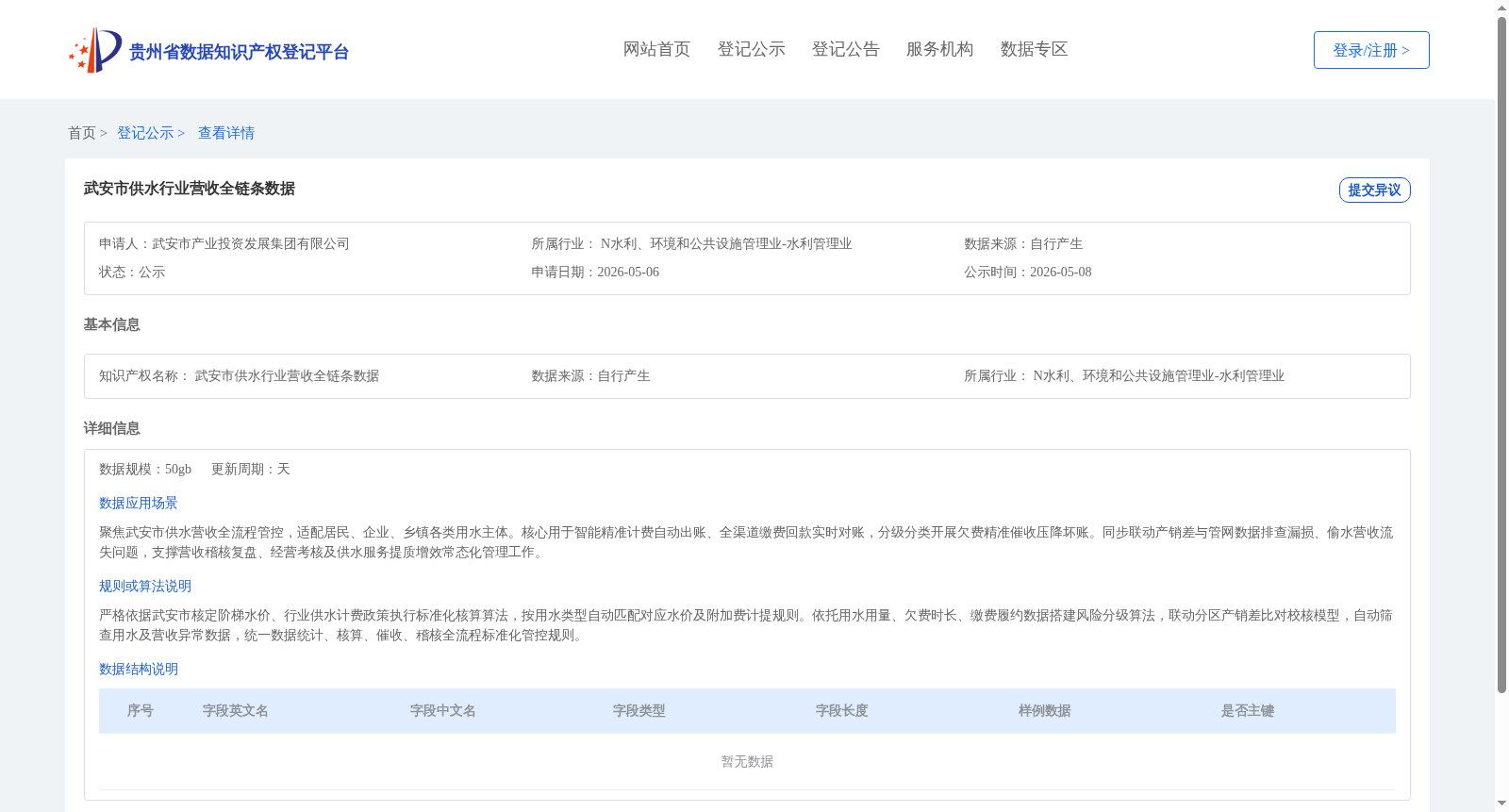The width and height of the screenshot is (1509, 812).
Task: Click the 序号 column header
Action: tap(141, 710)
